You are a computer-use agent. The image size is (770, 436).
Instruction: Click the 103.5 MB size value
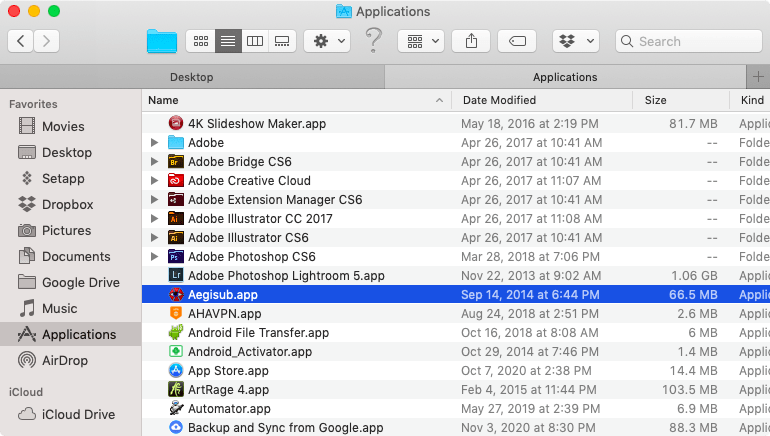coord(690,389)
